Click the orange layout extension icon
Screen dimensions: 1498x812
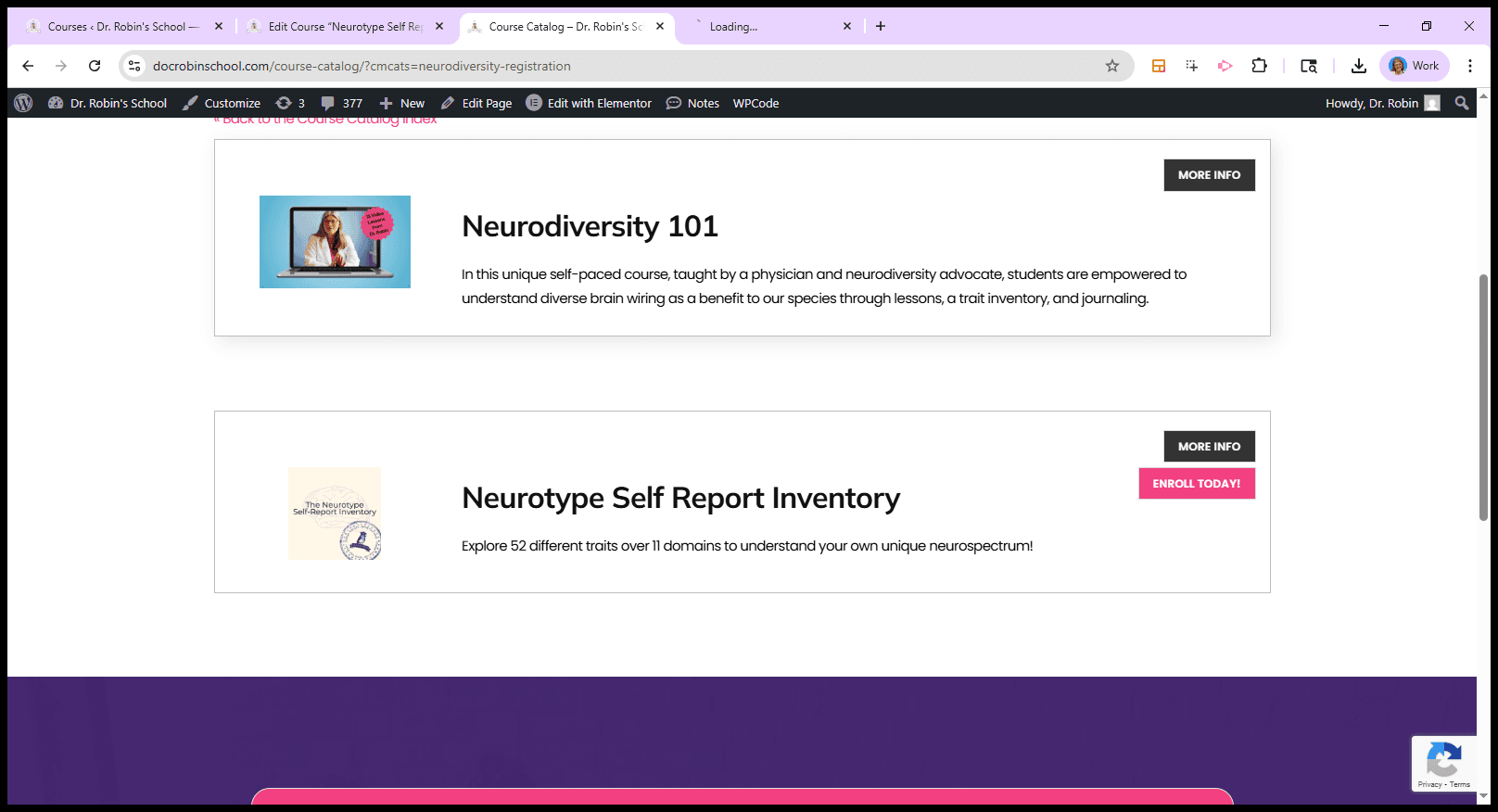1159,66
